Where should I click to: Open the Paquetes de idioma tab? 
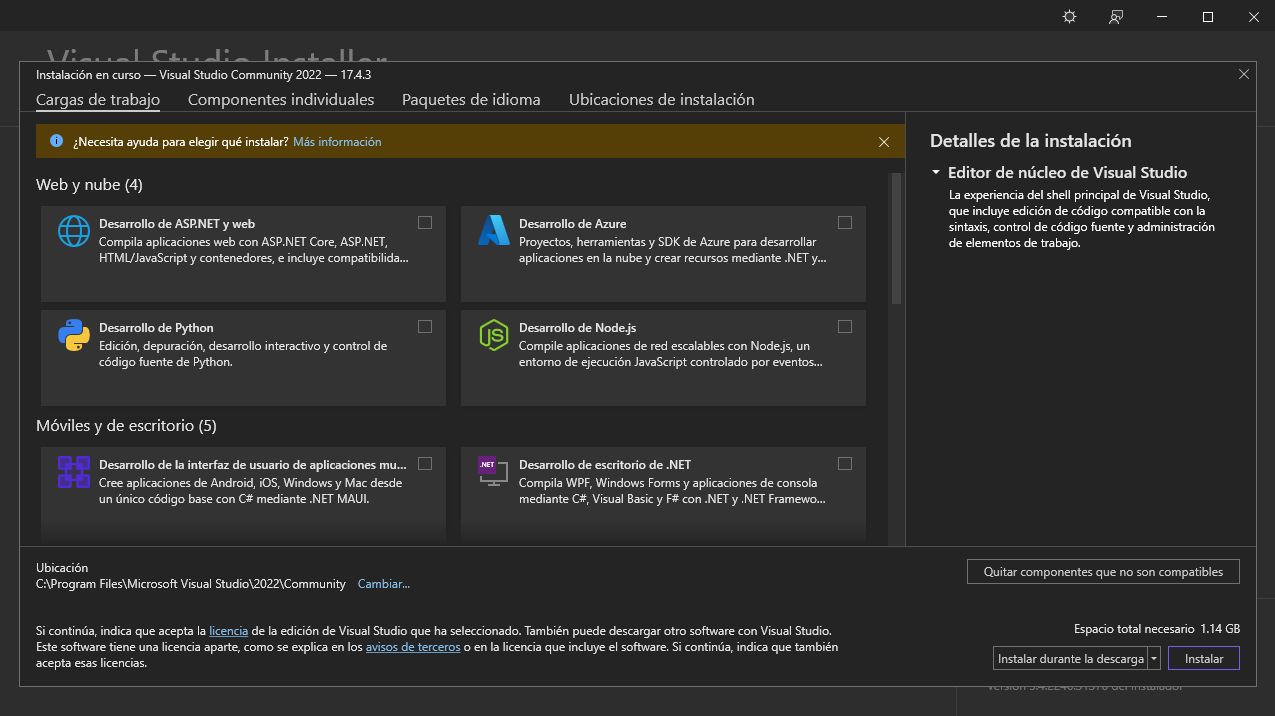[x=471, y=100]
